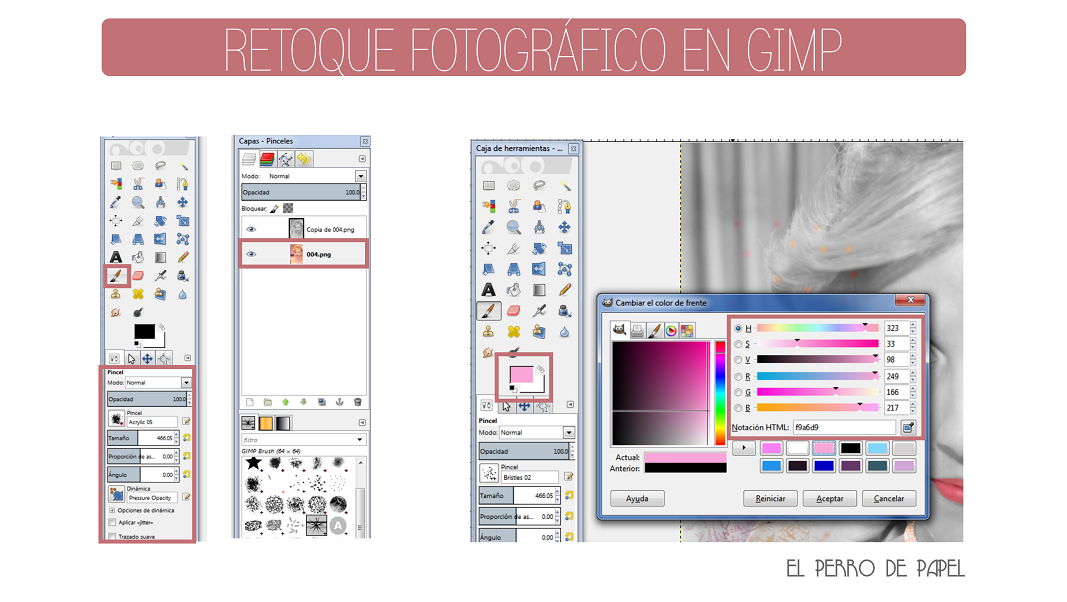Screen dimensions: 1067x602
Task: Click the Ayuda button
Action: click(637, 499)
